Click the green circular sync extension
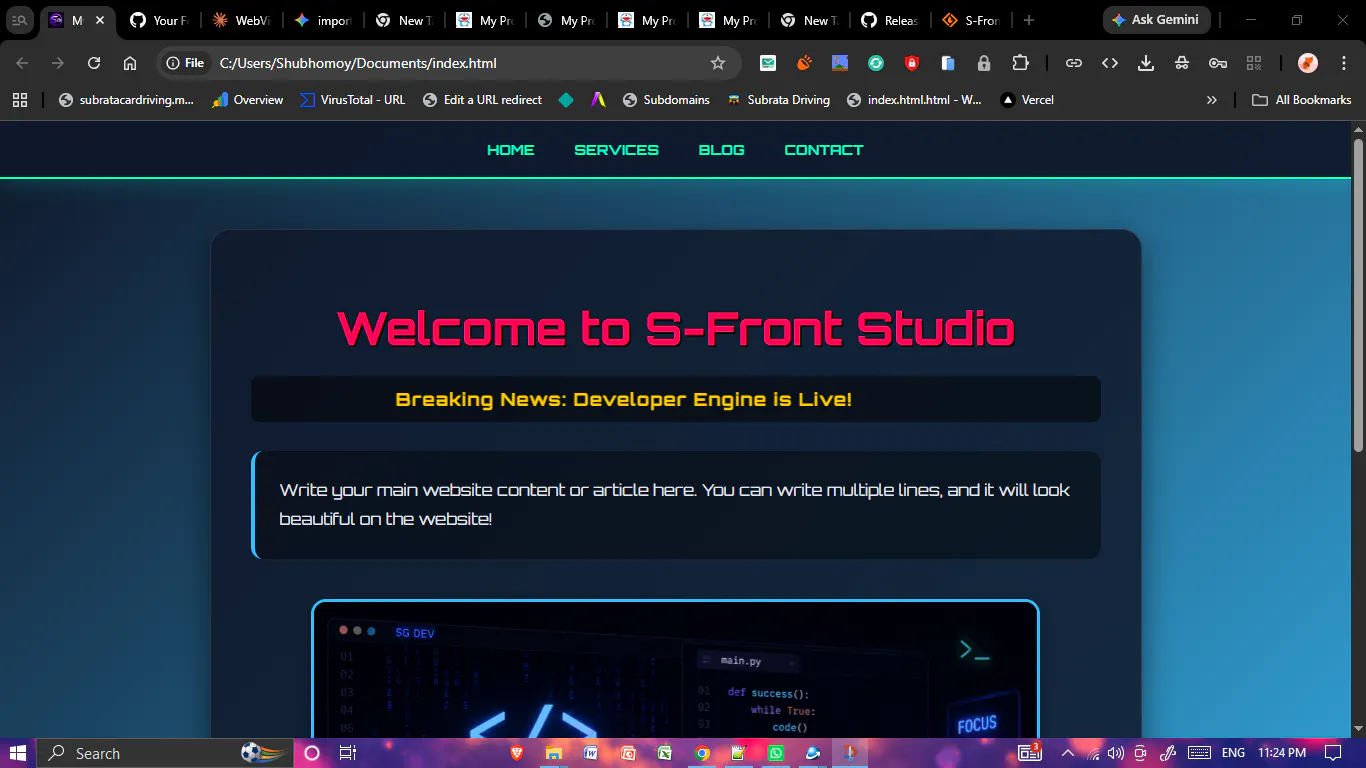This screenshot has width=1366, height=768. [x=876, y=63]
